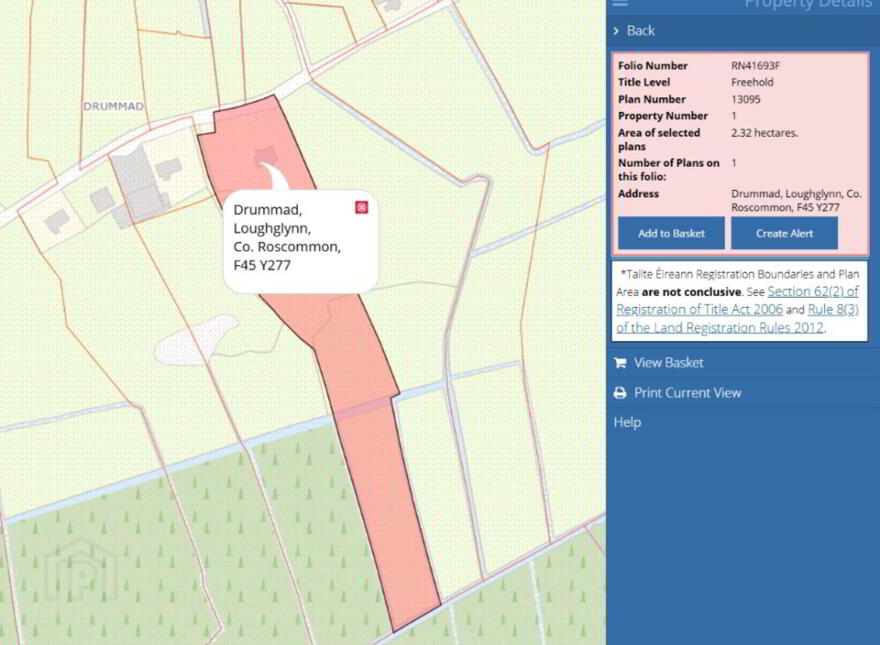Open the hamburger menu icon
This screenshot has width=880, height=645.
point(620,3)
